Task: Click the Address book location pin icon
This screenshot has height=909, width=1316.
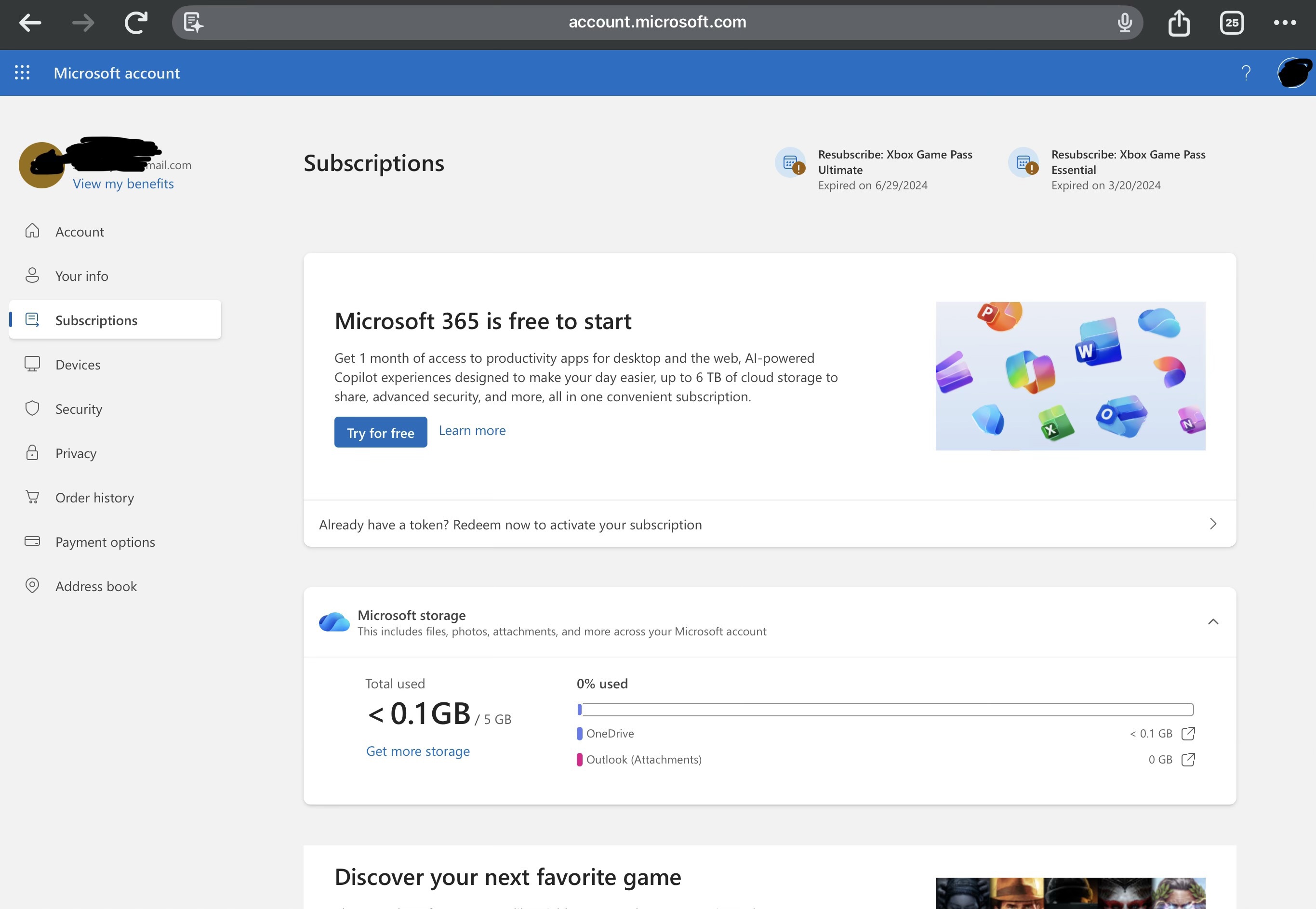Action: pyautogui.click(x=32, y=585)
